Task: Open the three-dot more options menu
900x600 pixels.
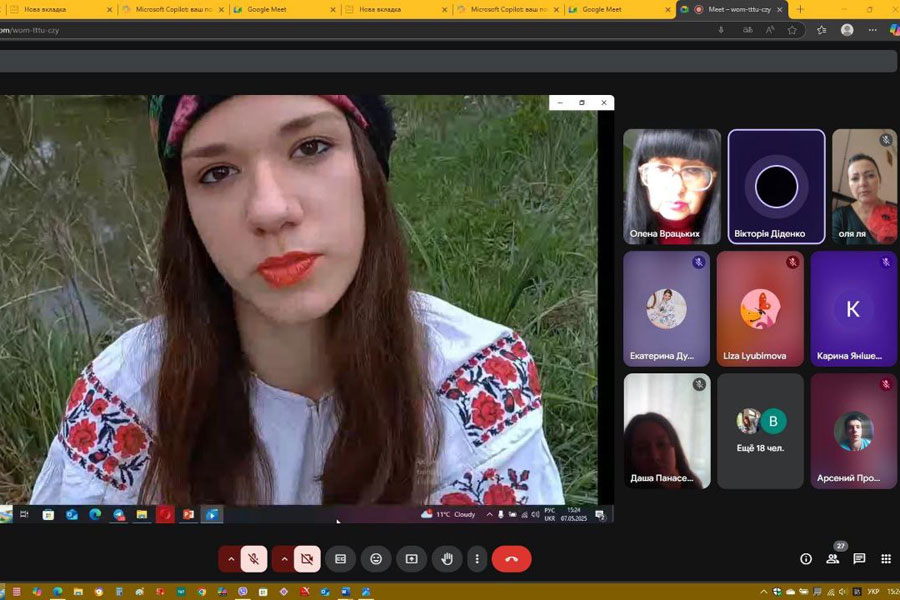Action: click(478, 559)
